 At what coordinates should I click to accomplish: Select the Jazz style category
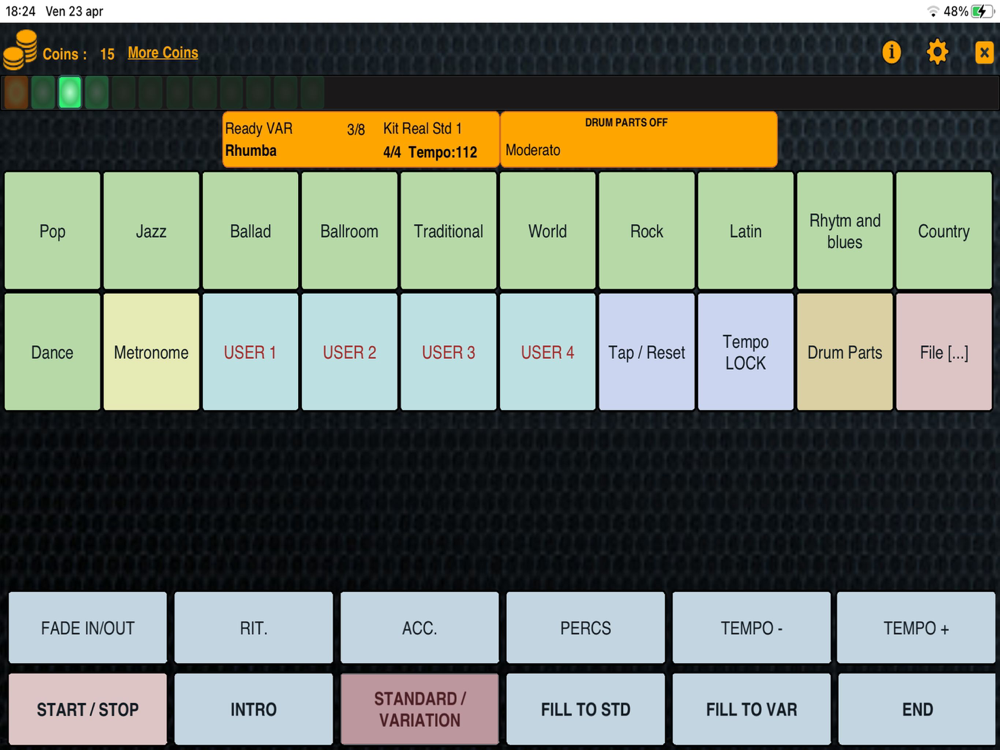(151, 231)
